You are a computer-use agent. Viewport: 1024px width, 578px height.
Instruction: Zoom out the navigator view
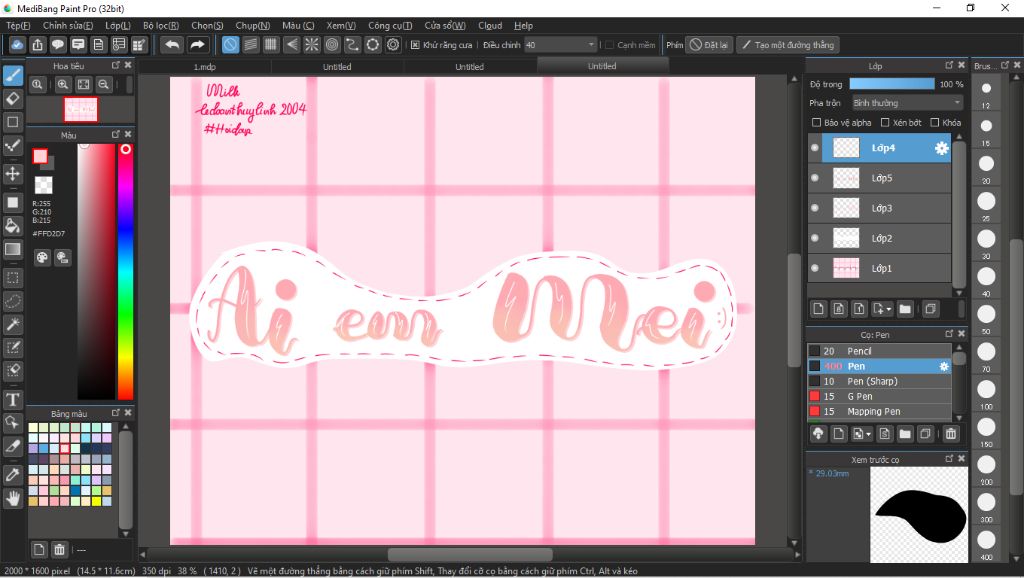pos(103,84)
